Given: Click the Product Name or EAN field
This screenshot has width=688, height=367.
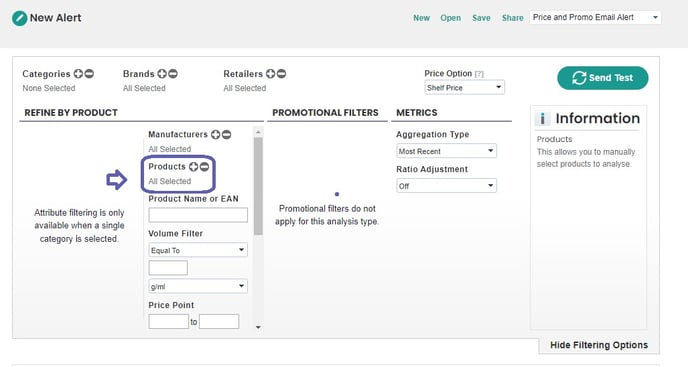Looking at the screenshot, I should pyautogui.click(x=198, y=215).
